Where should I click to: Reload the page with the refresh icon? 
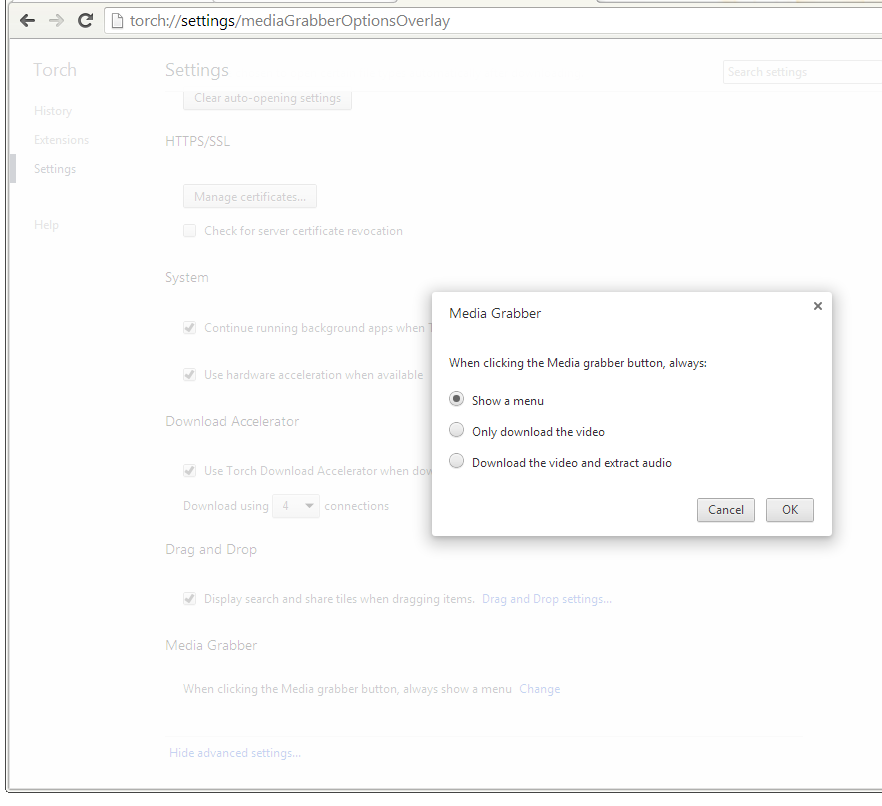click(86, 20)
